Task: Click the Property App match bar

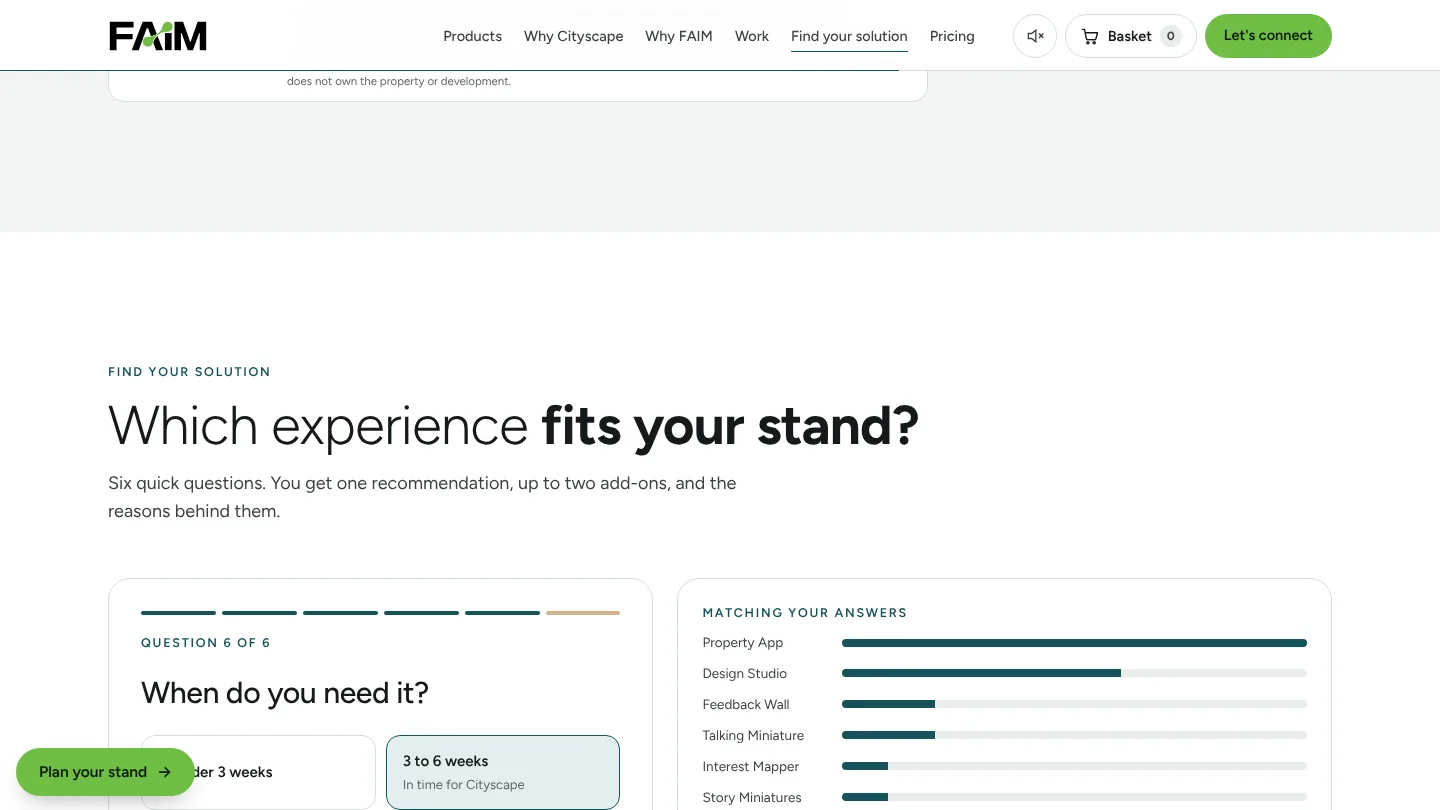Action: (x=1074, y=643)
